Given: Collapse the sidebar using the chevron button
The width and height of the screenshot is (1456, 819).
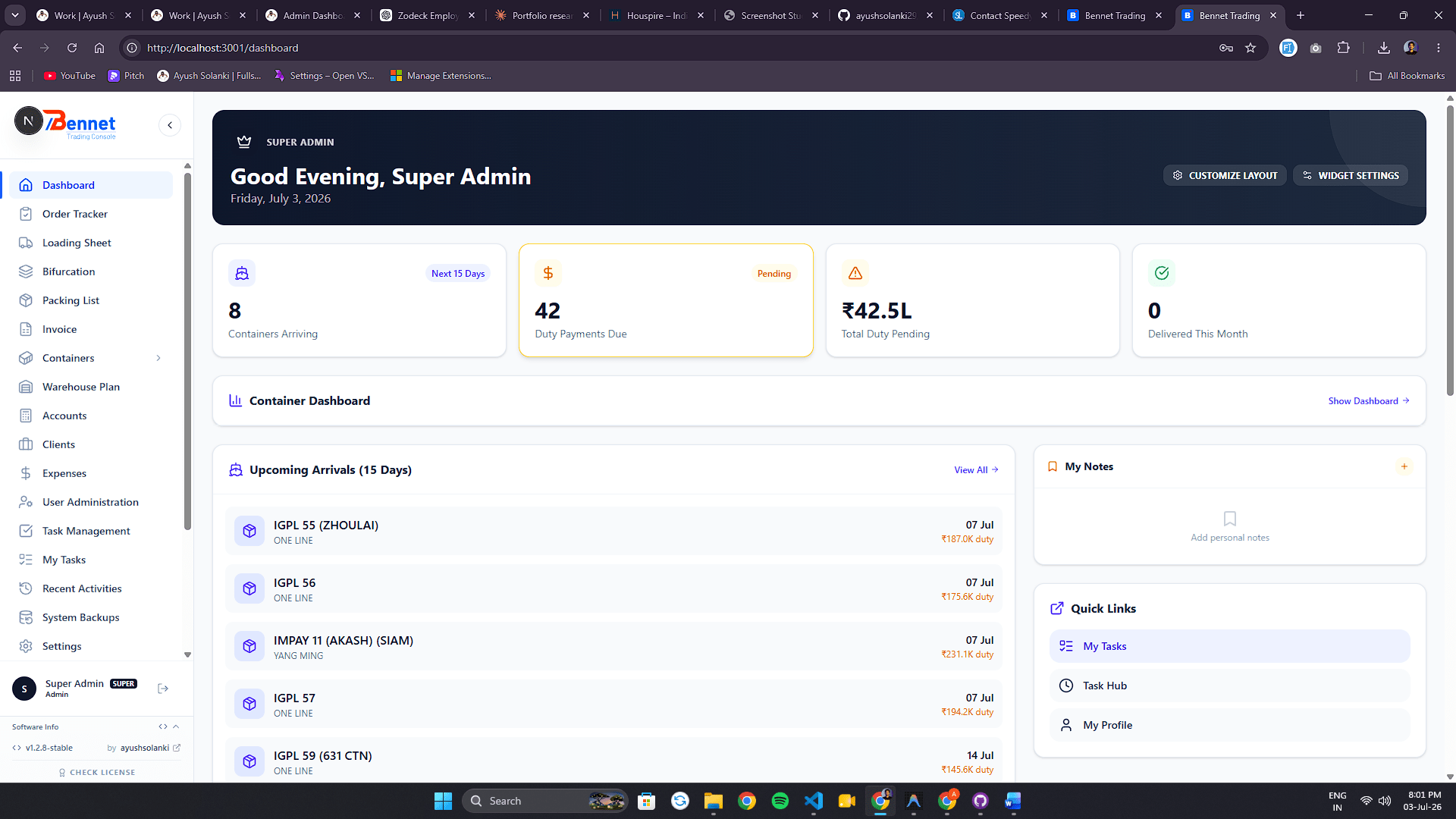Looking at the screenshot, I should pyautogui.click(x=170, y=125).
